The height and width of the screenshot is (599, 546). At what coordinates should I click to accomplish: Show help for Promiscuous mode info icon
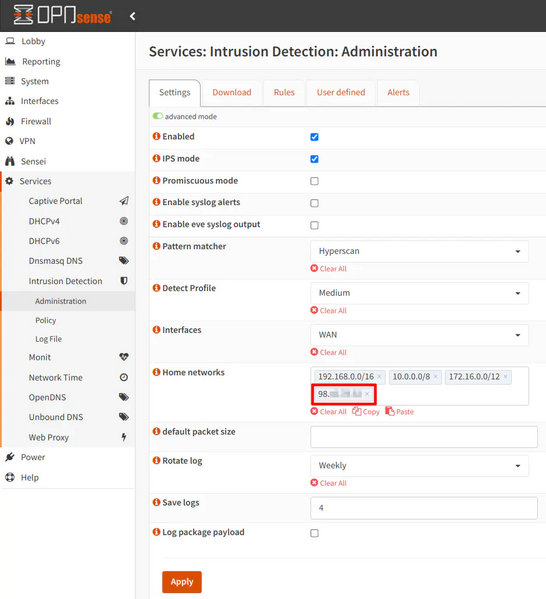[156, 180]
